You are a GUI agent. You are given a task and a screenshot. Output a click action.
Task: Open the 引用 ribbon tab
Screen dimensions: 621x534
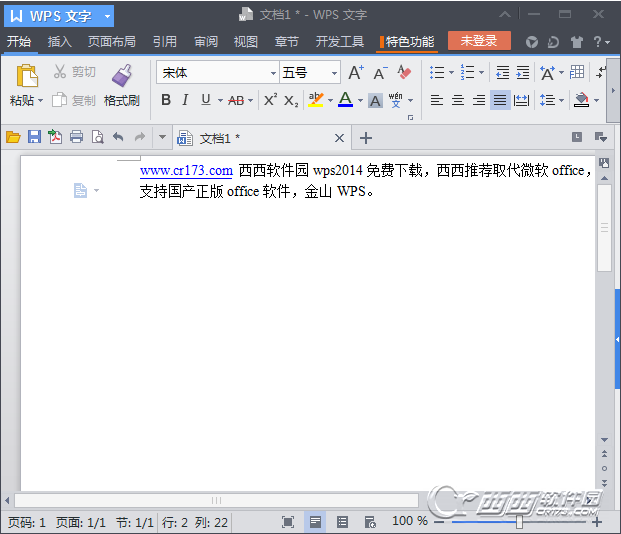(x=165, y=42)
